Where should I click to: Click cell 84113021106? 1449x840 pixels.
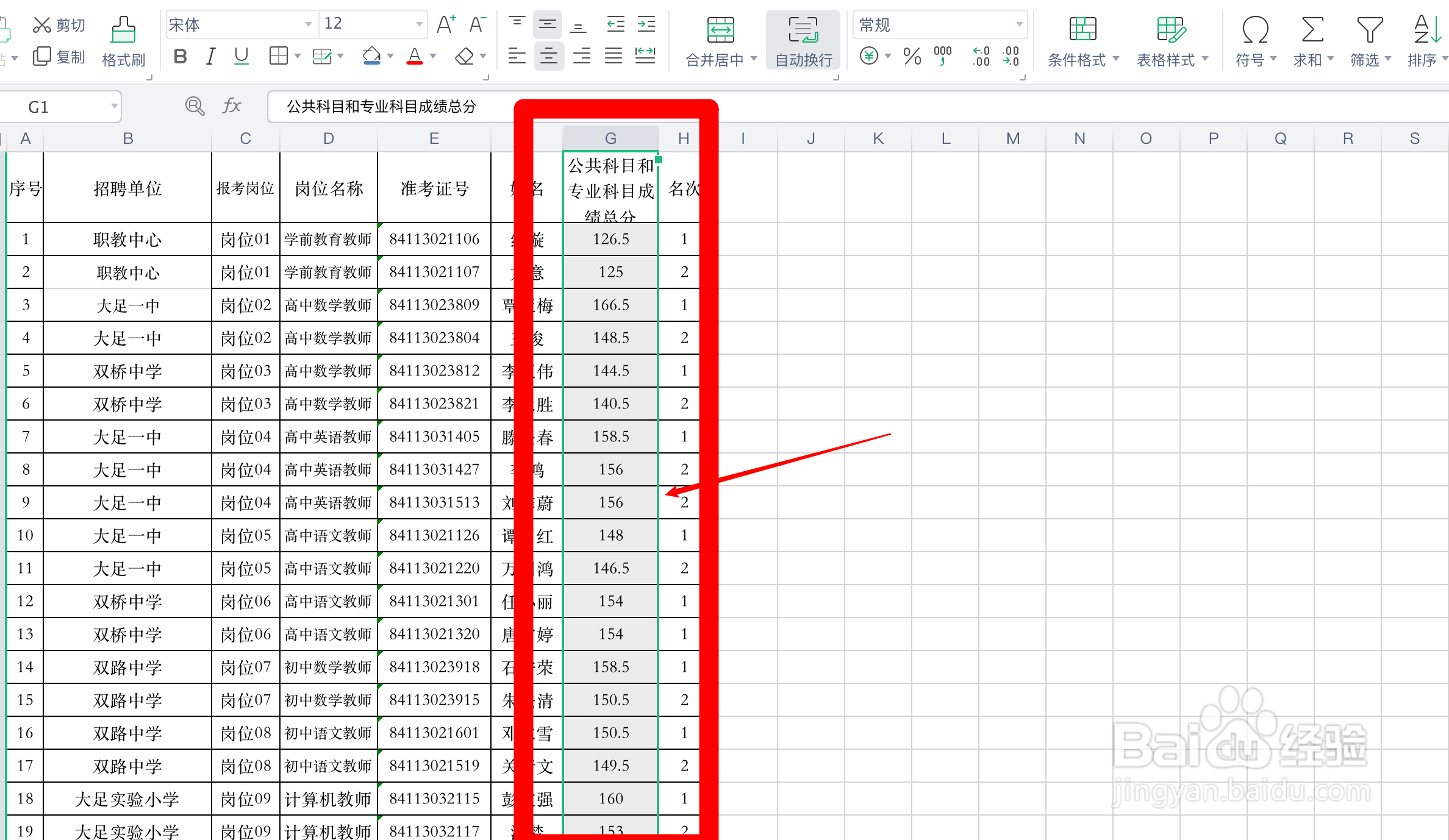(434, 239)
